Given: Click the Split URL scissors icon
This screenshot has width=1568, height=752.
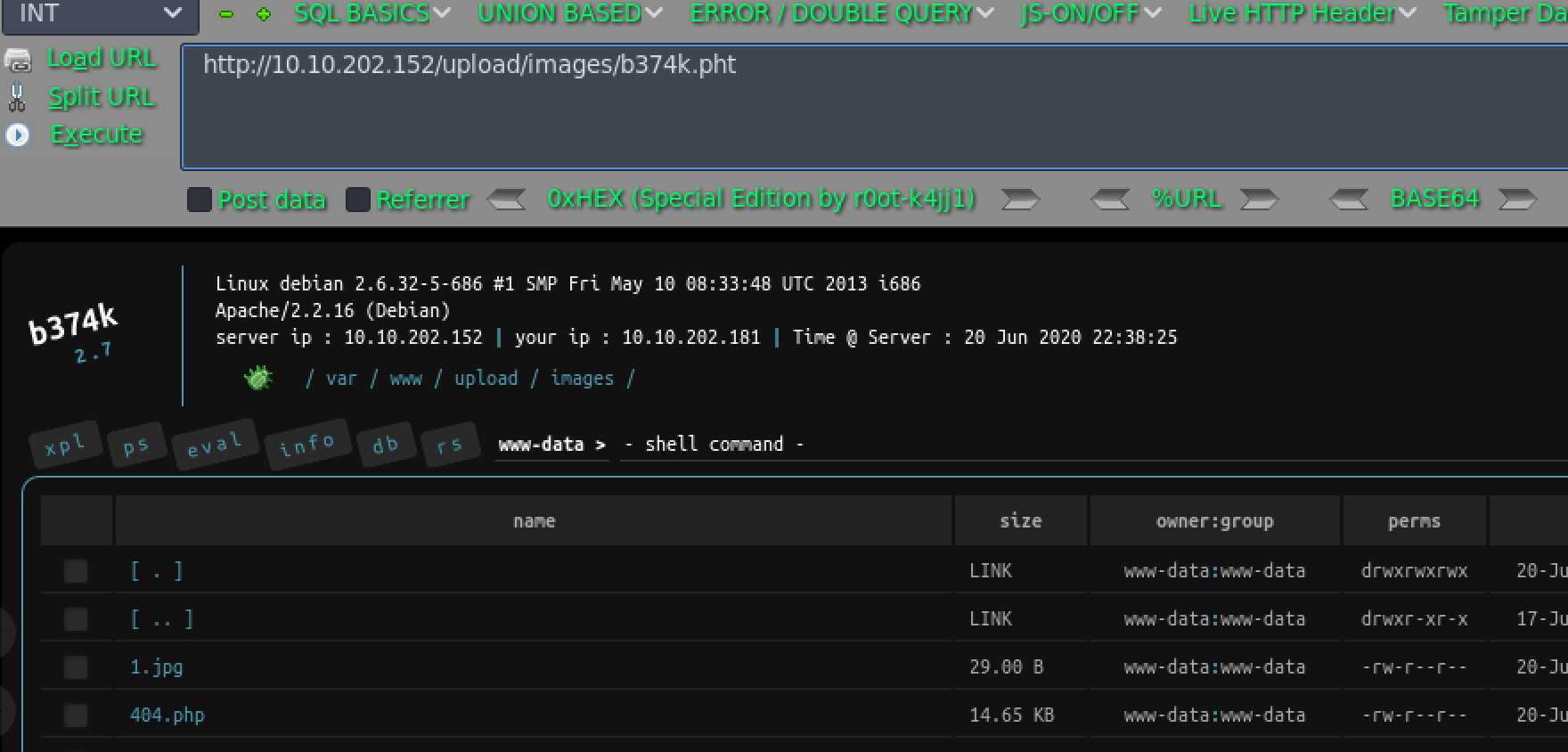Looking at the screenshot, I should (17, 97).
